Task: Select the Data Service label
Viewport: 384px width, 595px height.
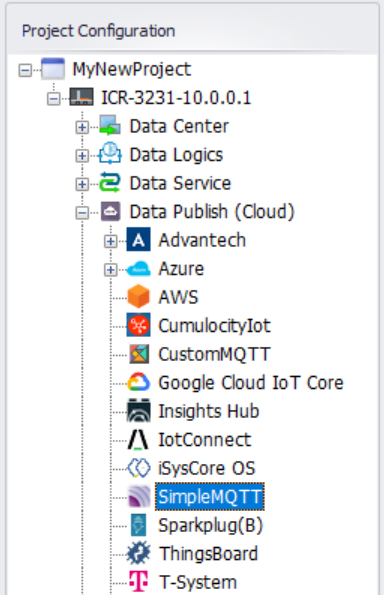Action: 180,183
